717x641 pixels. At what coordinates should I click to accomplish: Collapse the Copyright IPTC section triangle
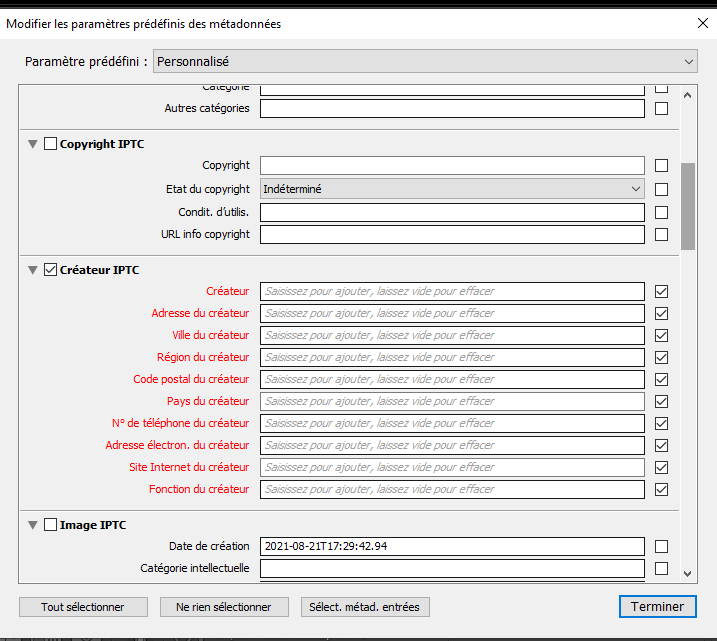(x=33, y=144)
